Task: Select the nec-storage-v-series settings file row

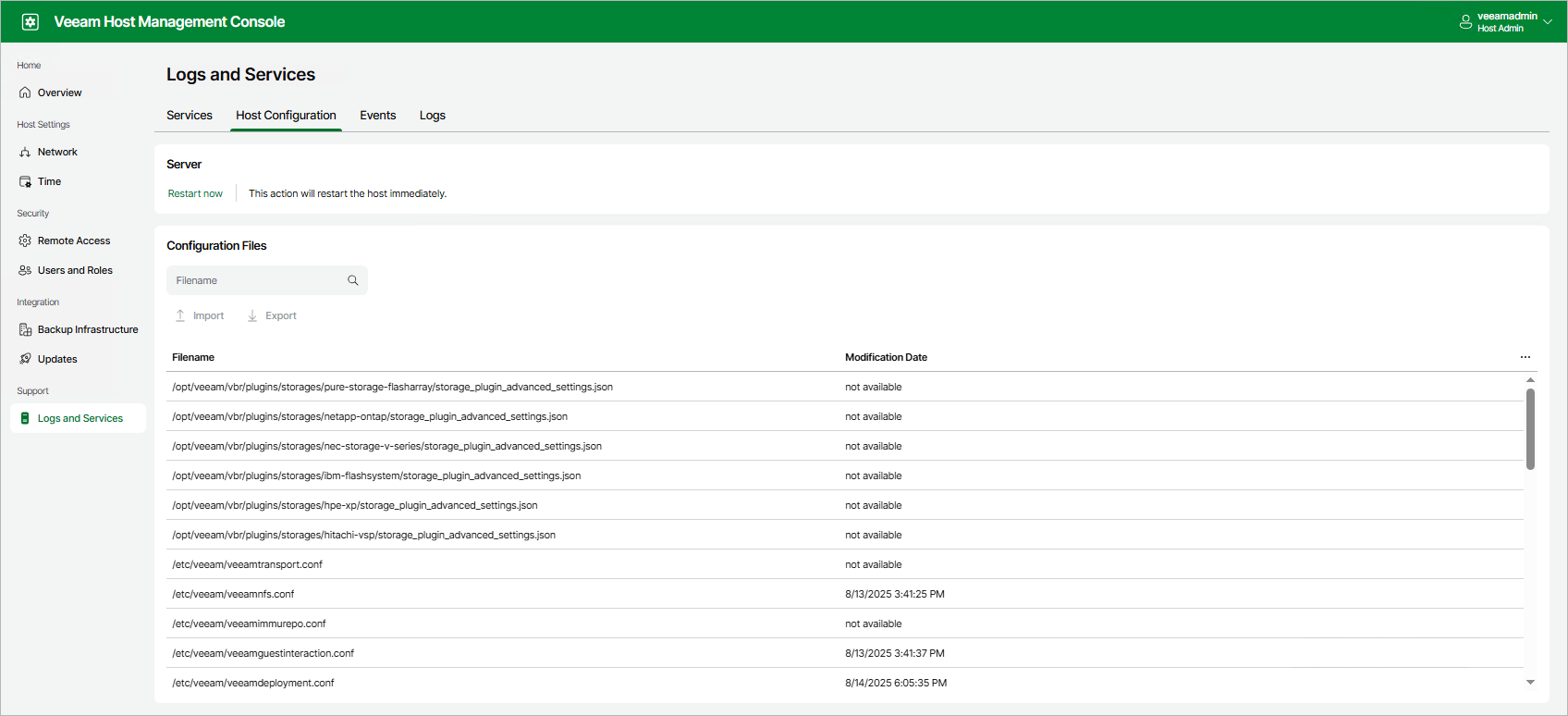Action: point(845,446)
